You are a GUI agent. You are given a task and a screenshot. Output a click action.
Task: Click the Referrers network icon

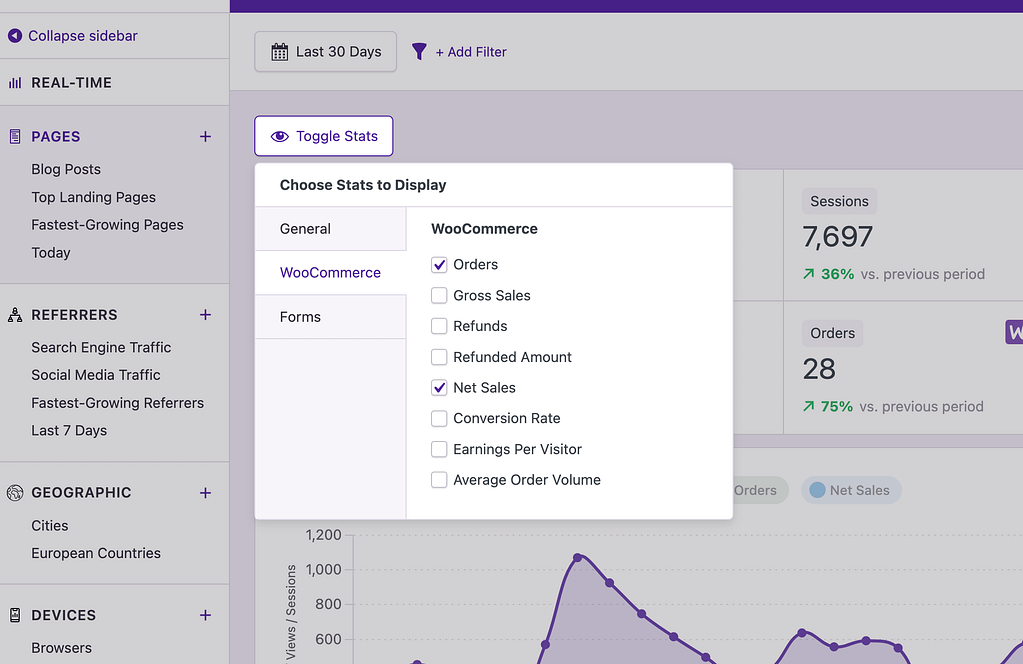(14, 314)
